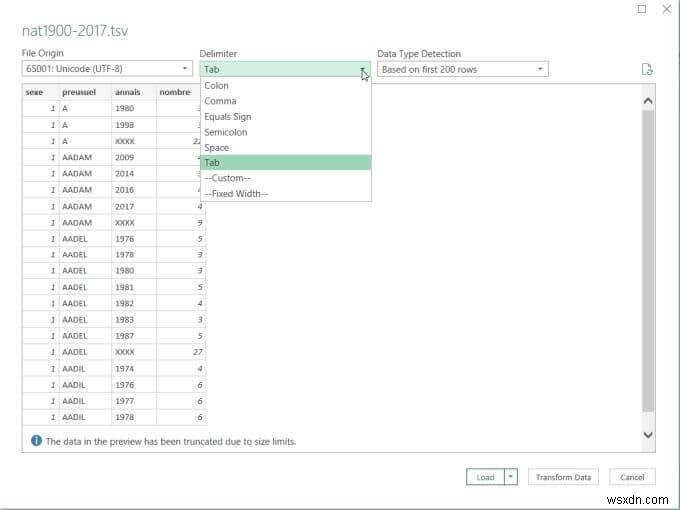Click the preview vertical scrollbar thumb
Viewport: 680px width, 510px height.
point(648,260)
